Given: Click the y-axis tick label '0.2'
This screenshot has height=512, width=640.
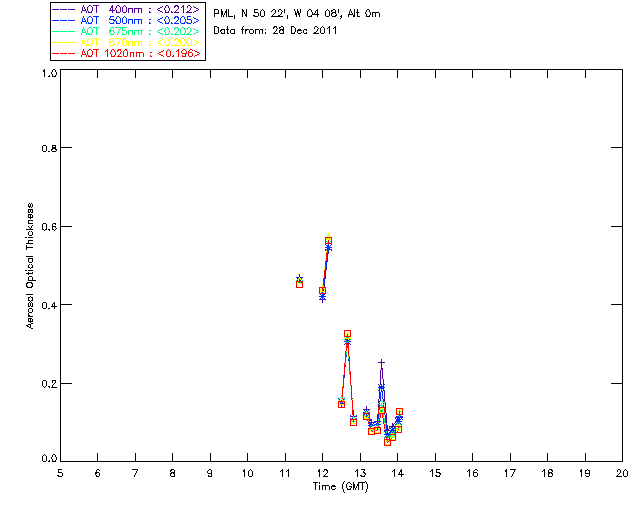Looking at the screenshot, I should point(49,384).
